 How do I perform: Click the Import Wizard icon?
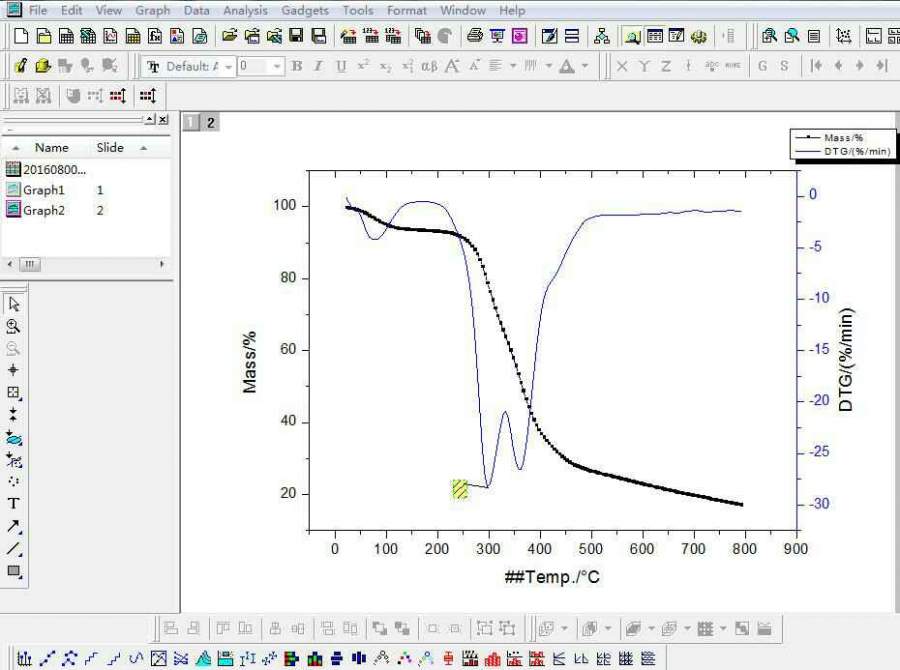(348, 36)
